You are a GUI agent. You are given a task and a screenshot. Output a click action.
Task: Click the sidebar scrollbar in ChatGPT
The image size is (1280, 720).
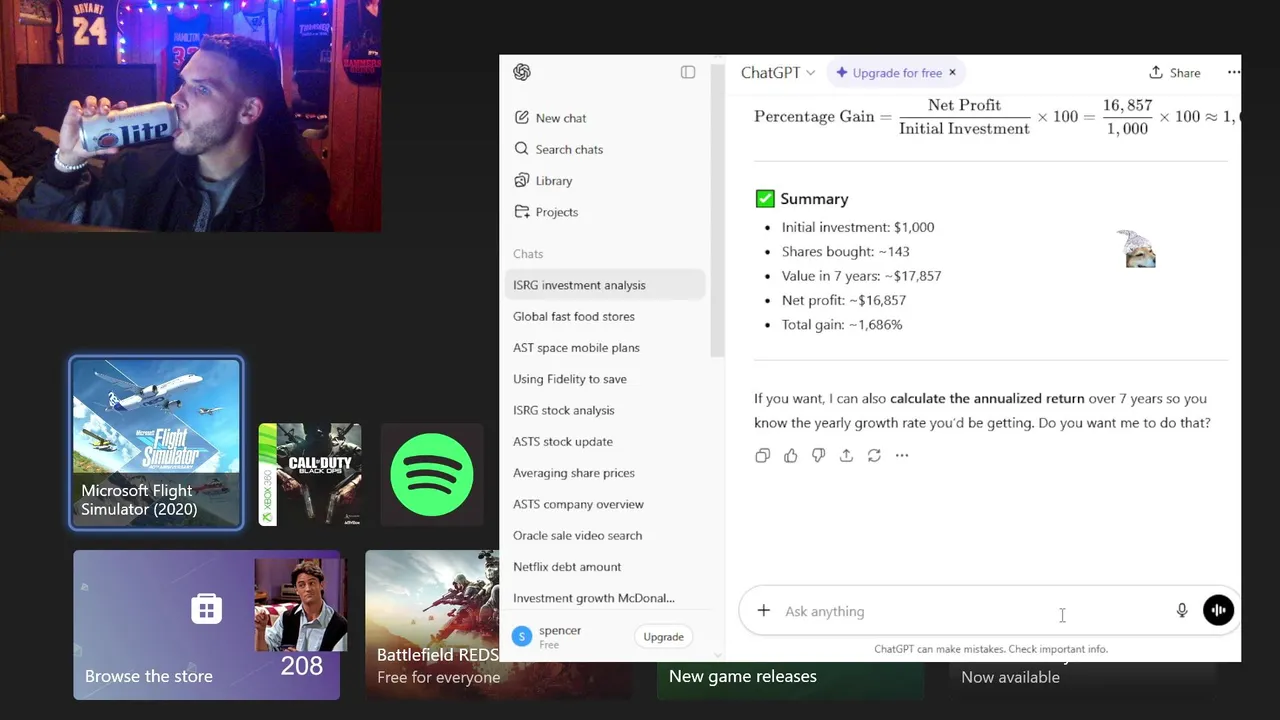tap(716, 210)
